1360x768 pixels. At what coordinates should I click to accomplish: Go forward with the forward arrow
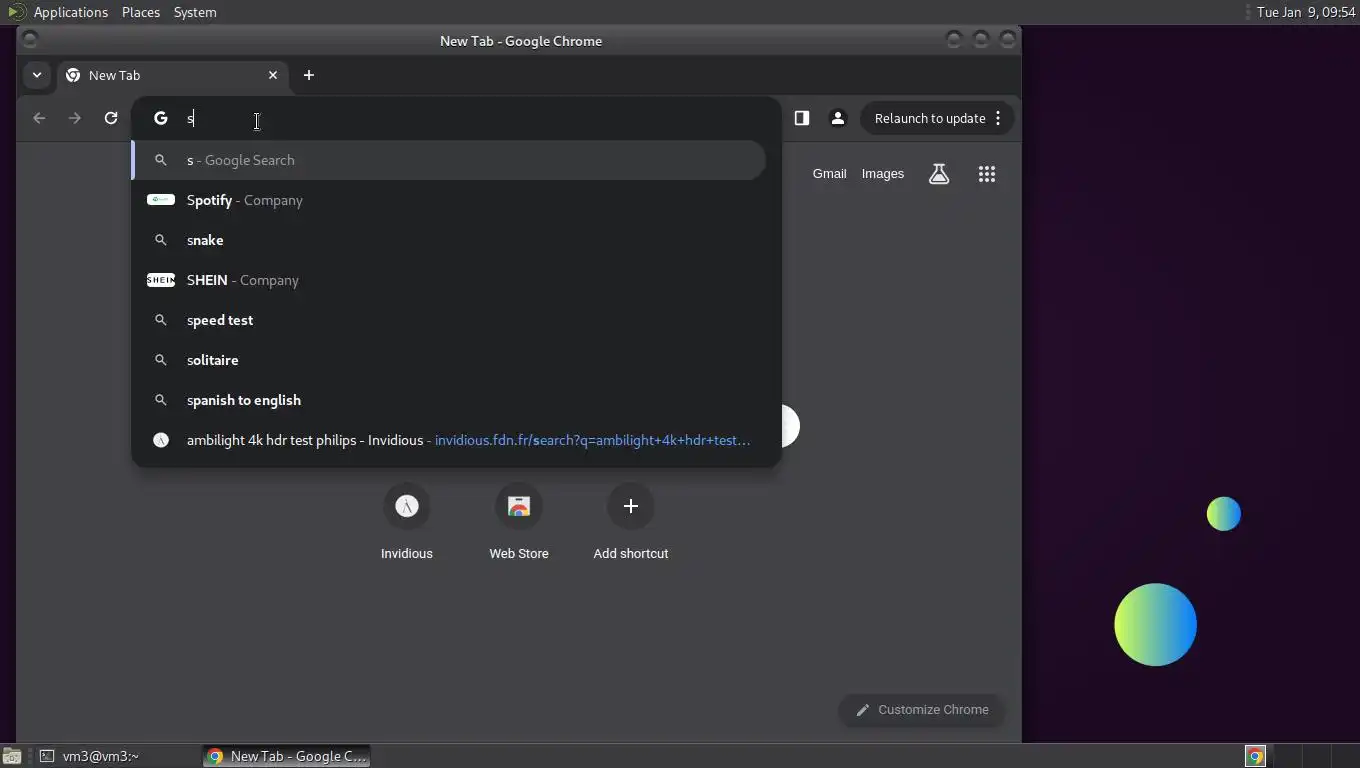[x=75, y=118]
